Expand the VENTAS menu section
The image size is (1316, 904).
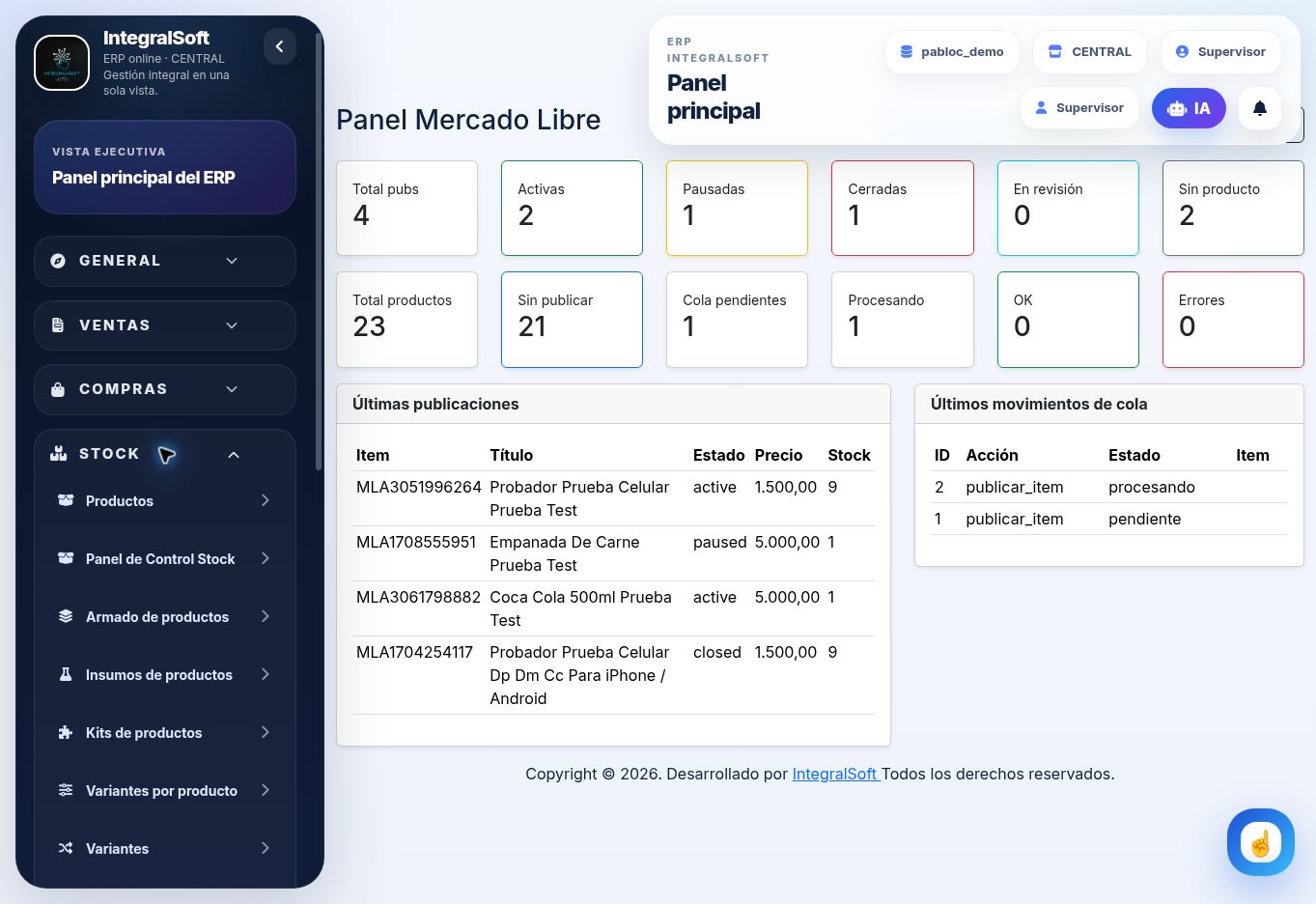[x=165, y=325]
